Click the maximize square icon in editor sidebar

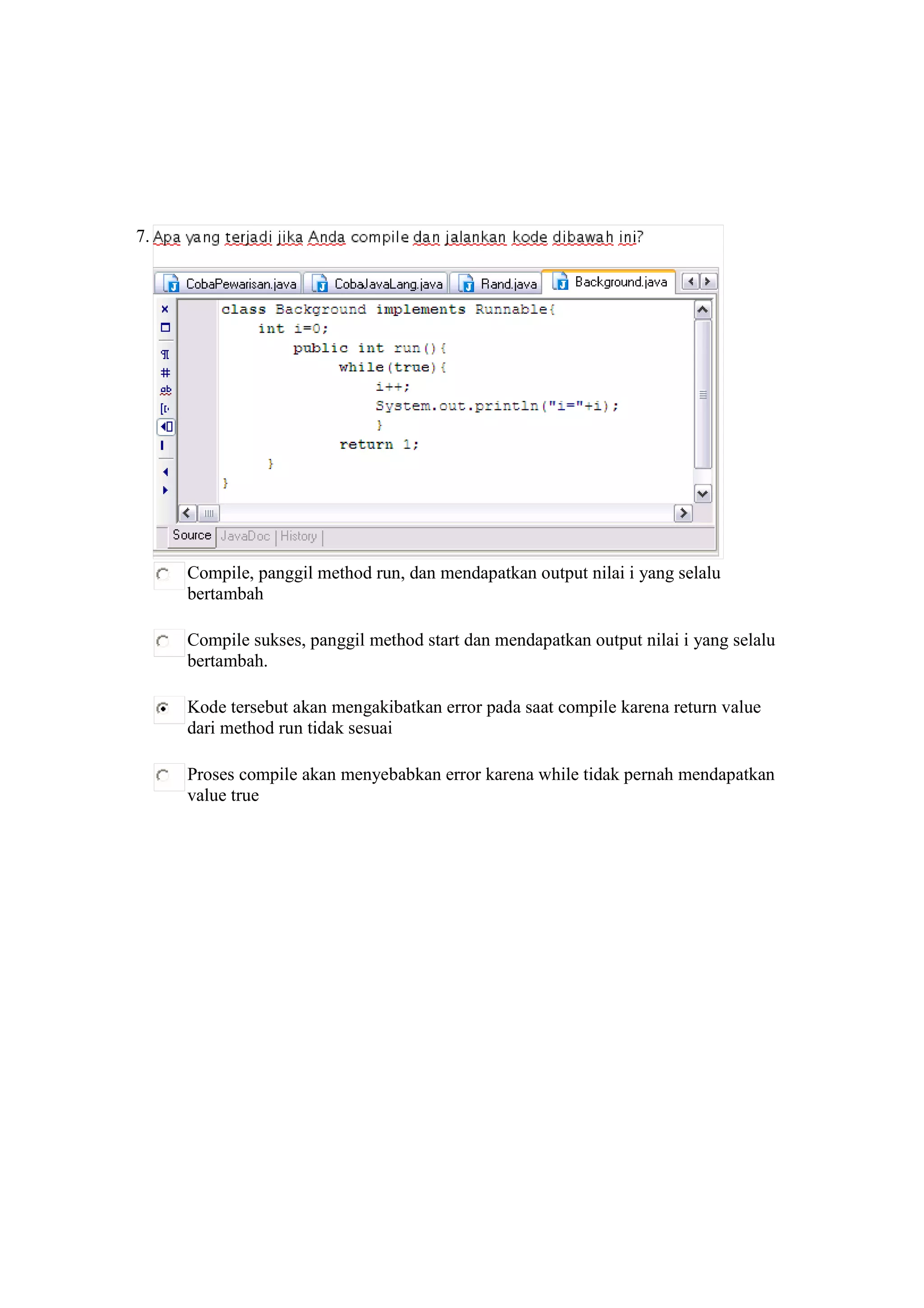point(166,328)
